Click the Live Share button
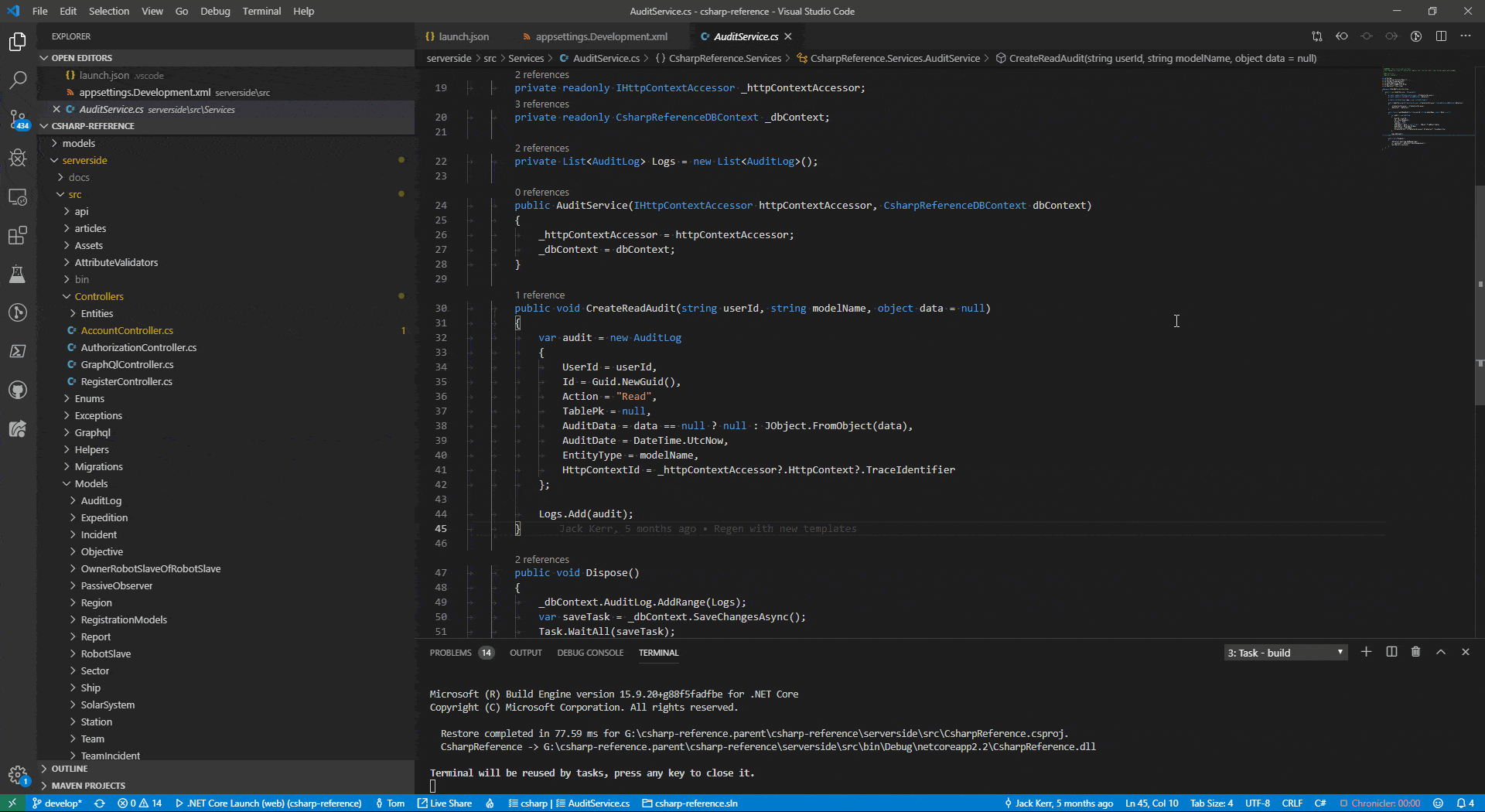Image resolution: width=1485 pixels, height=812 pixels. coord(445,803)
